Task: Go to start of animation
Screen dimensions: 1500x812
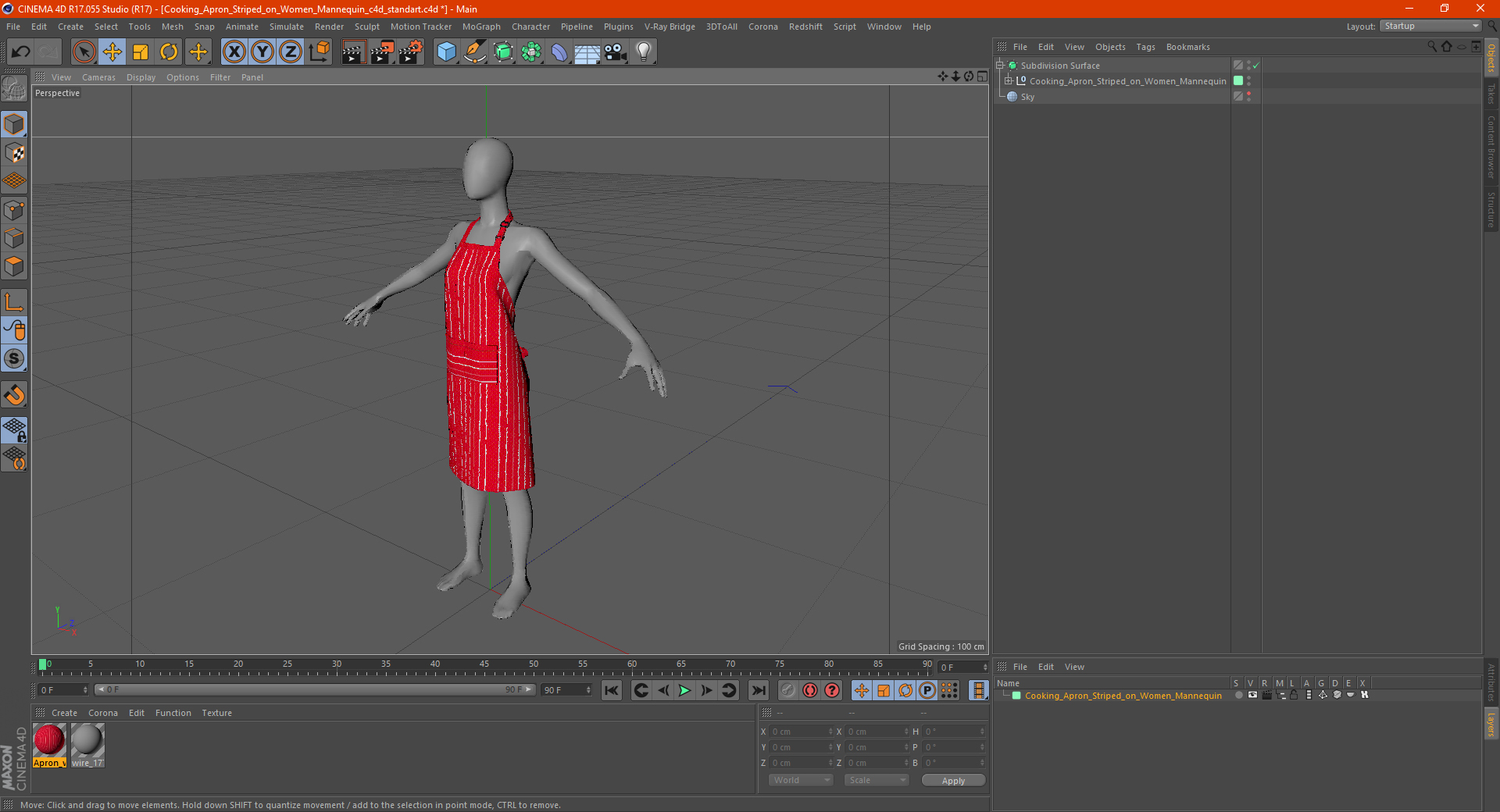Action: 612,690
